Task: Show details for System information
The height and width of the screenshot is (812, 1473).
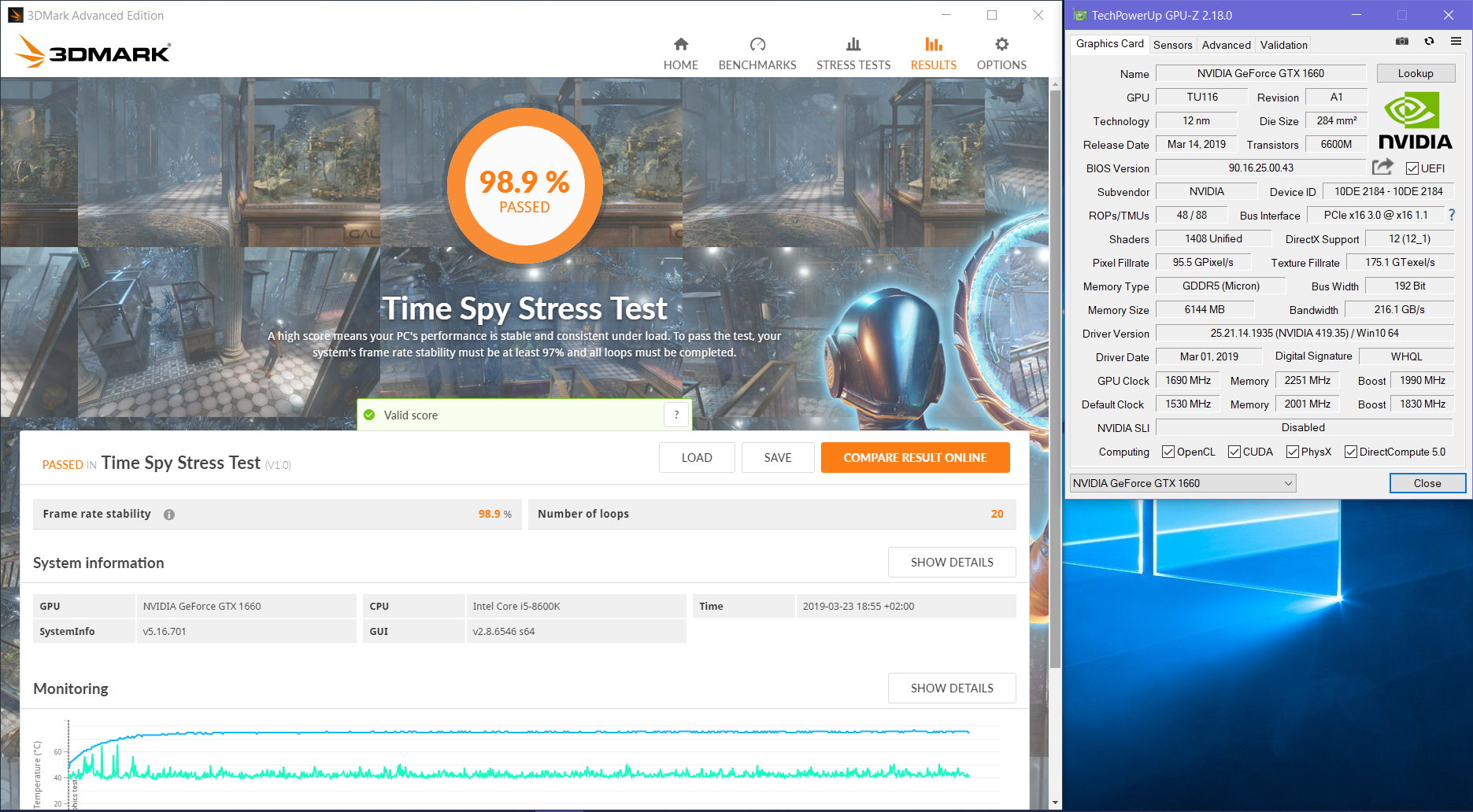Action: pos(952,563)
